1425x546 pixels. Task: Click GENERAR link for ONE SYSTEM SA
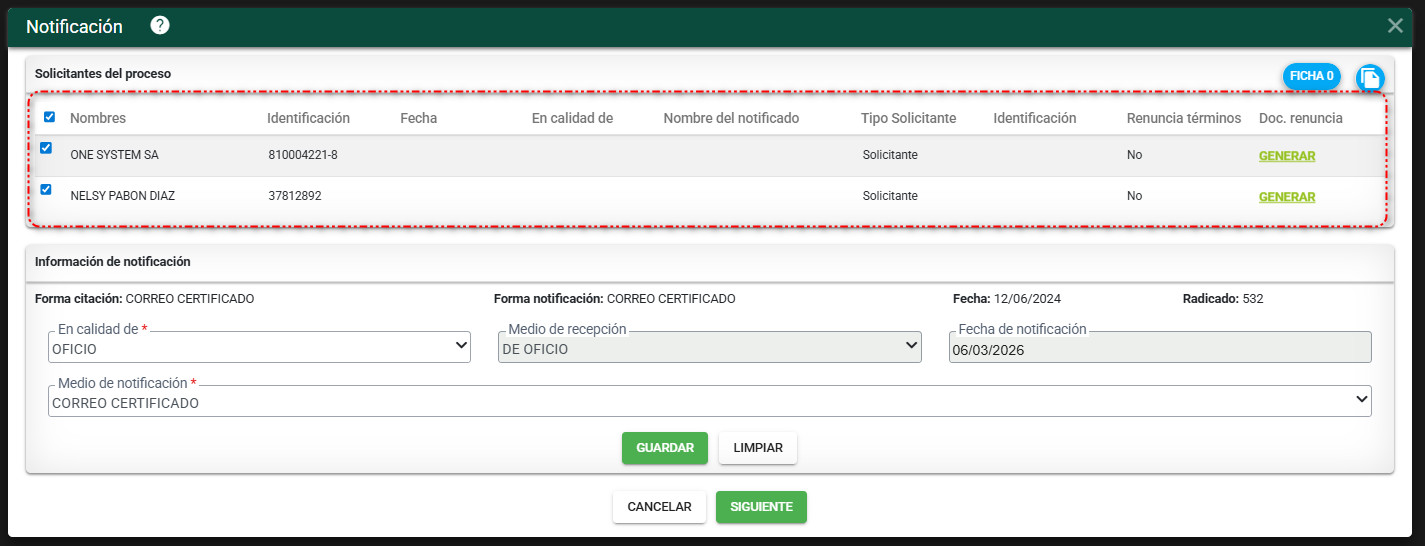[x=1286, y=156]
